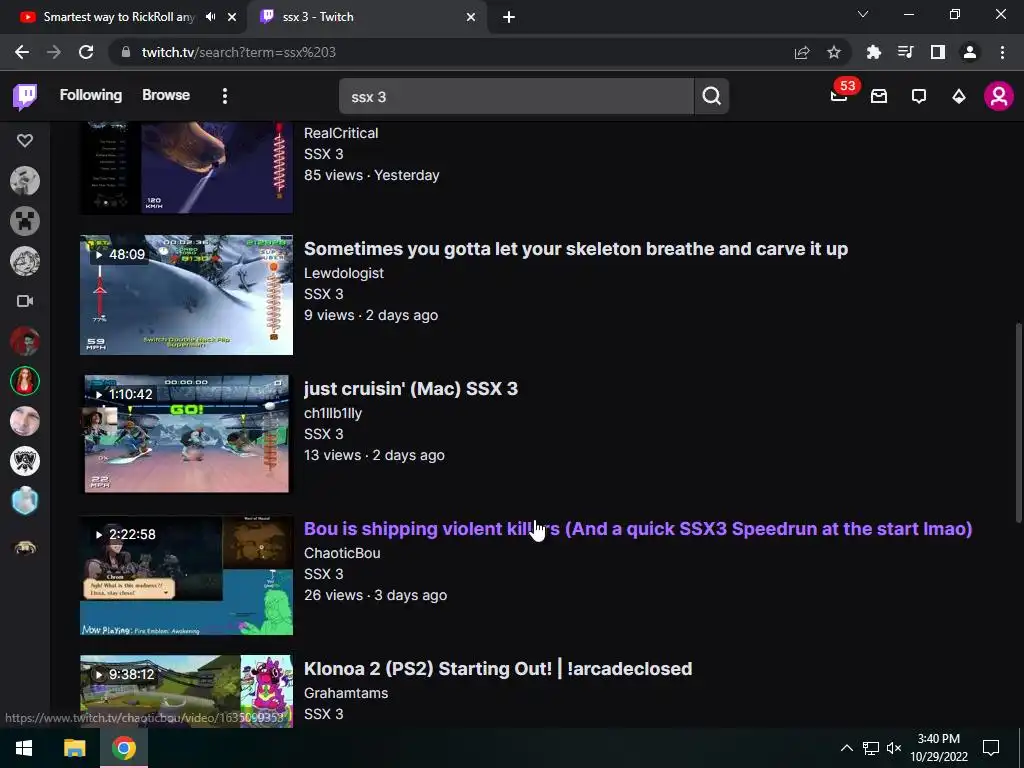
Task: Open Sometimes you gotta let your skeleton breathe video
Action: [x=576, y=249]
